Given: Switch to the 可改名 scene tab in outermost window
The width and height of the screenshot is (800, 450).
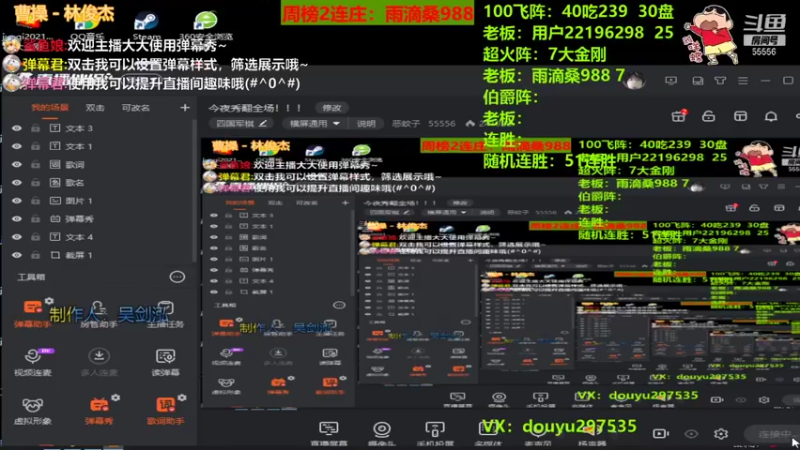Looking at the screenshot, I should [136, 108].
